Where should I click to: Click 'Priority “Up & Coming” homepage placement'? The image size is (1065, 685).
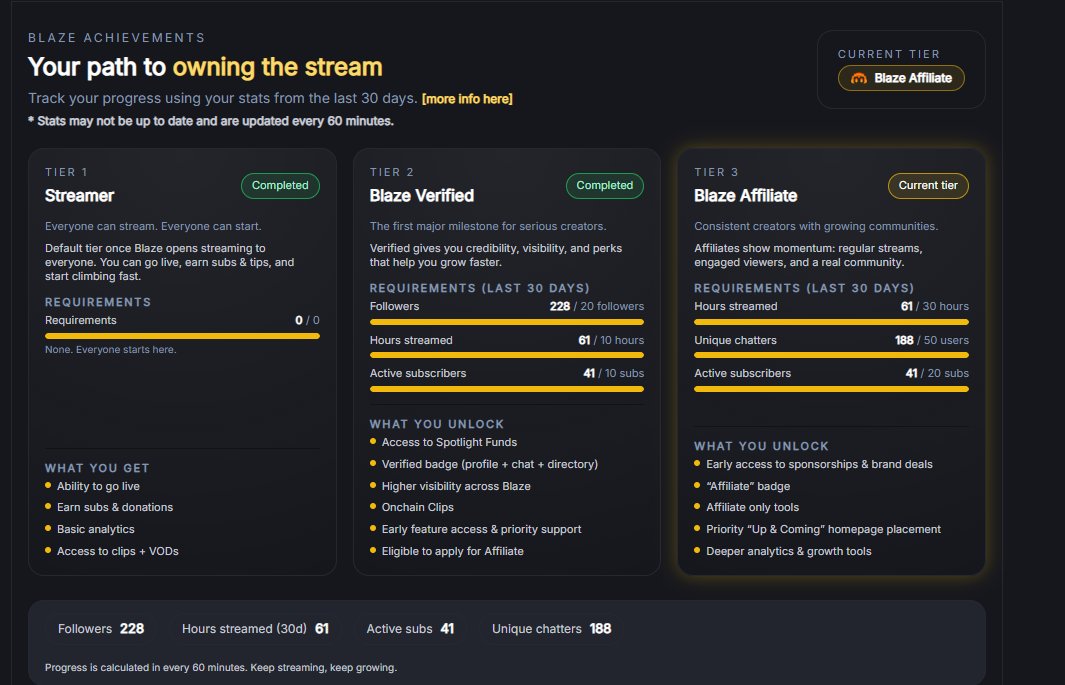(x=823, y=530)
